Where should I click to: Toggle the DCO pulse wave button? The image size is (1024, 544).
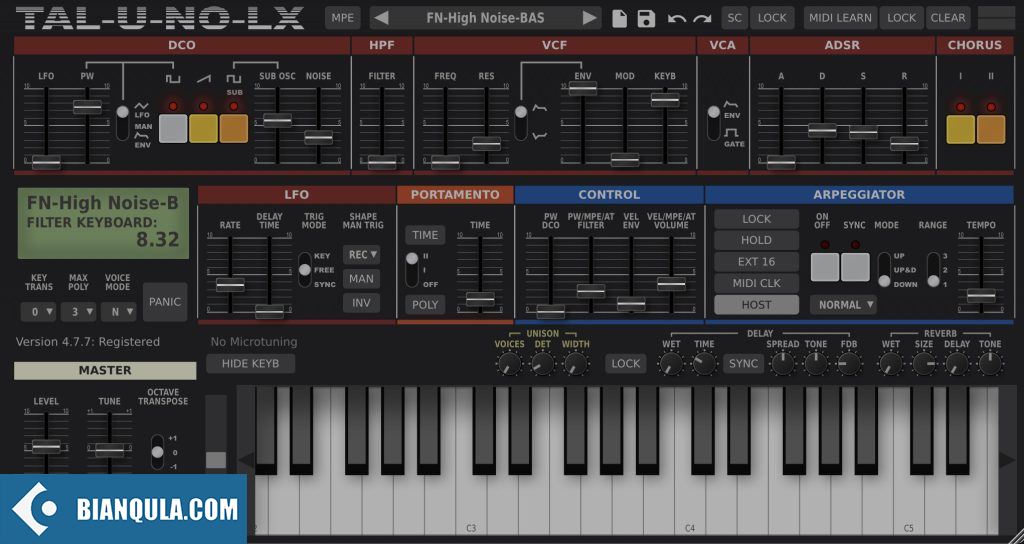173,129
